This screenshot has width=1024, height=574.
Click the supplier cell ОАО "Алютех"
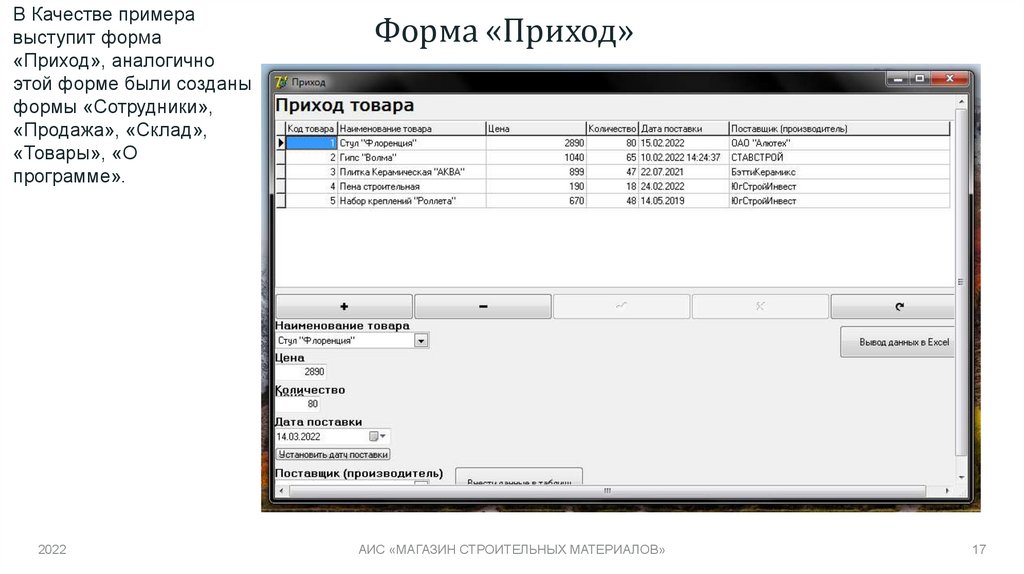pyautogui.click(x=839, y=143)
